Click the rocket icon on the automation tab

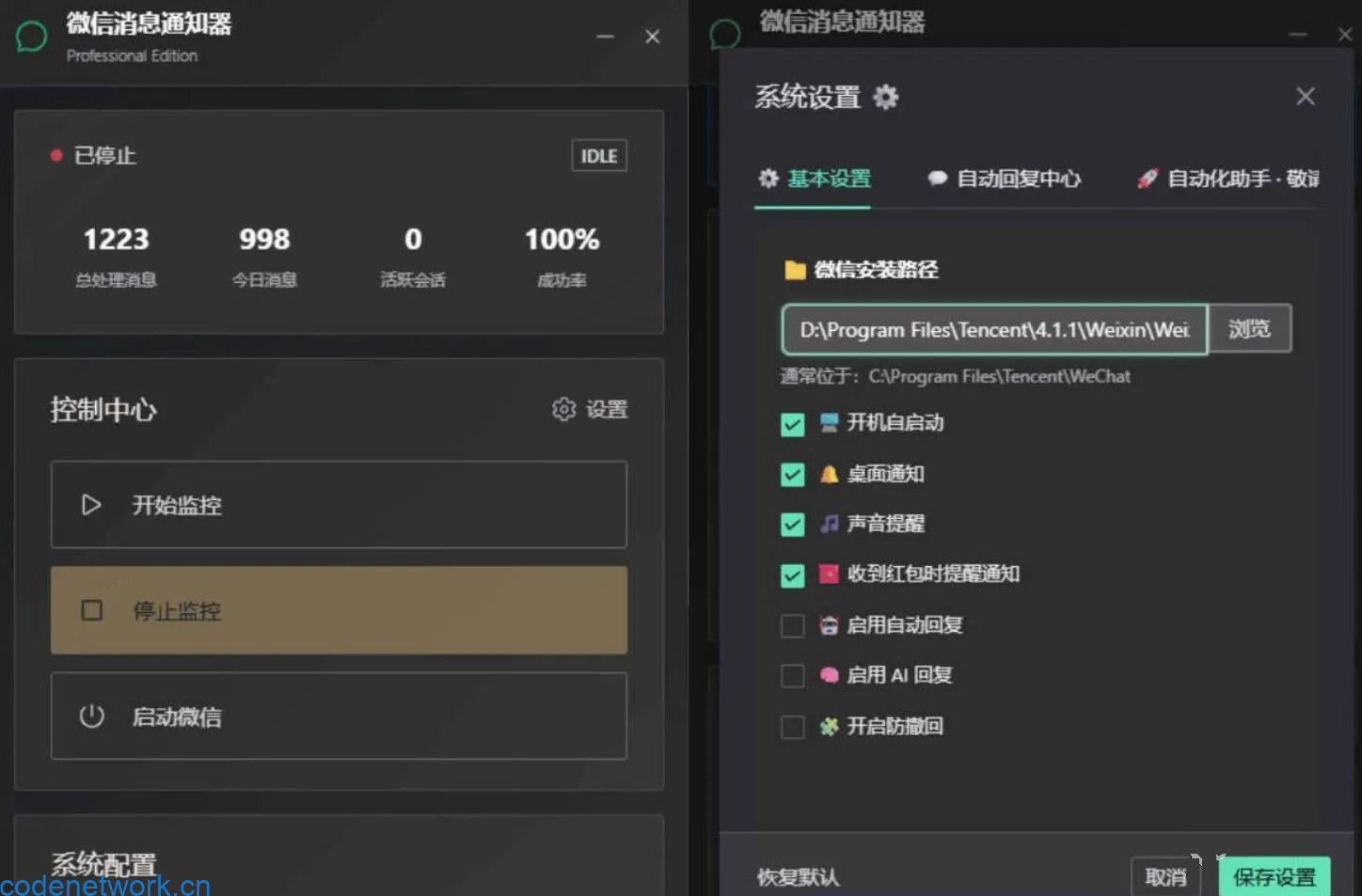point(1148,179)
